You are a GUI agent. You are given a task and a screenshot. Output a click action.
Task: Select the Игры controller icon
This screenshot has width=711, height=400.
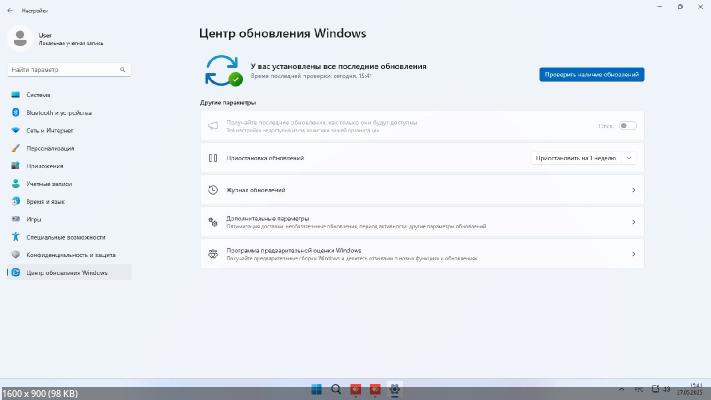(15, 219)
